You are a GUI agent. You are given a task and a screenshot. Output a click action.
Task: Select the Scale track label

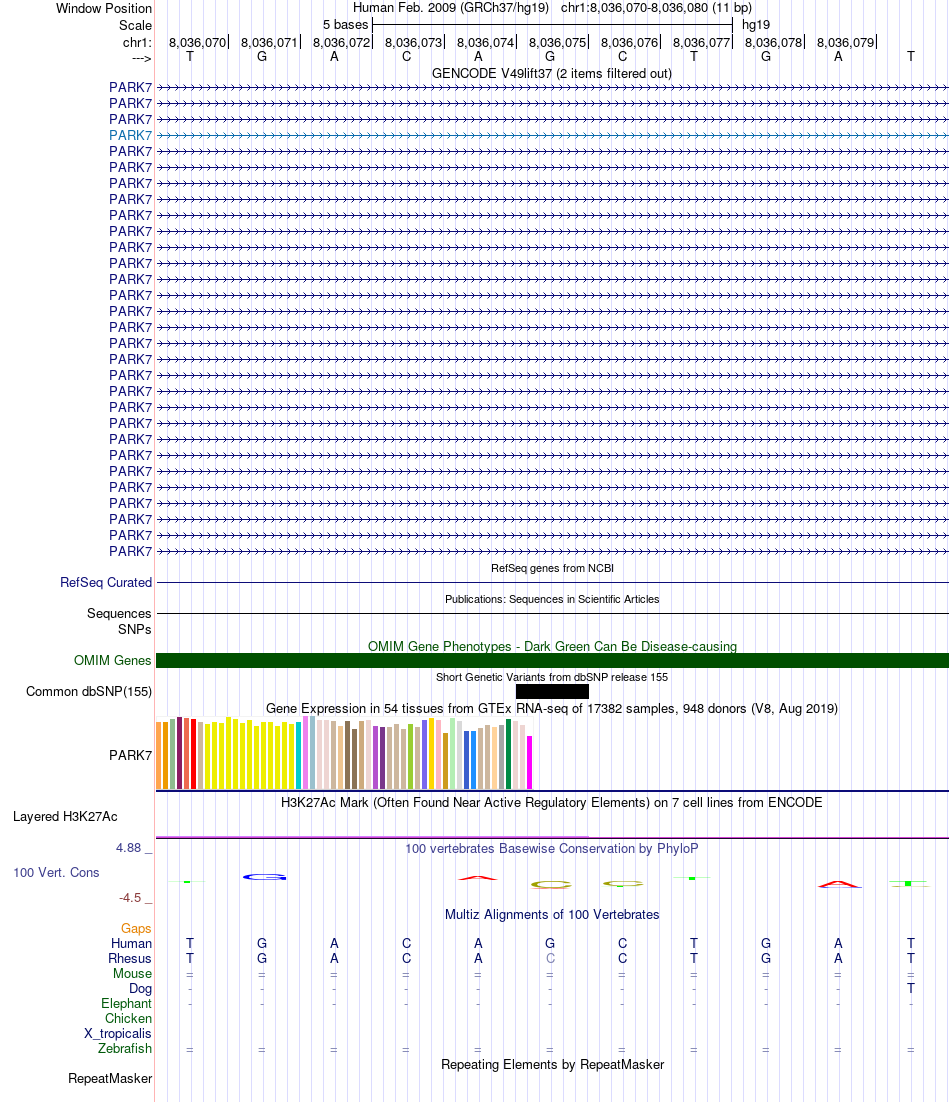coord(135,25)
